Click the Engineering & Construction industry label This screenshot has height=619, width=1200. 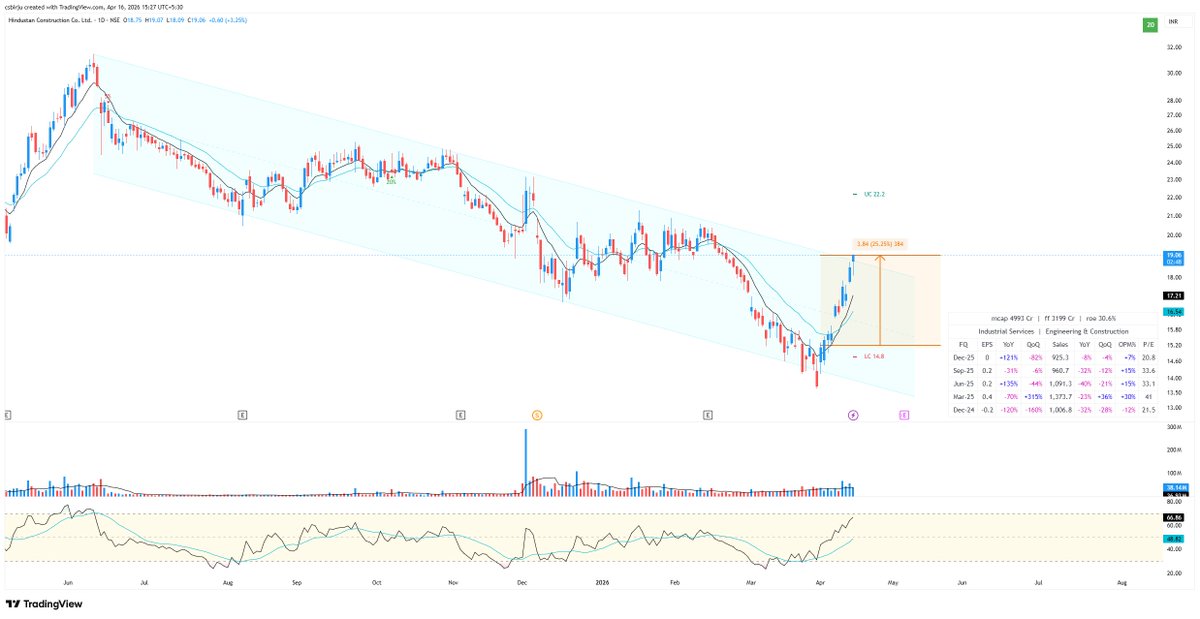[x=1086, y=331]
